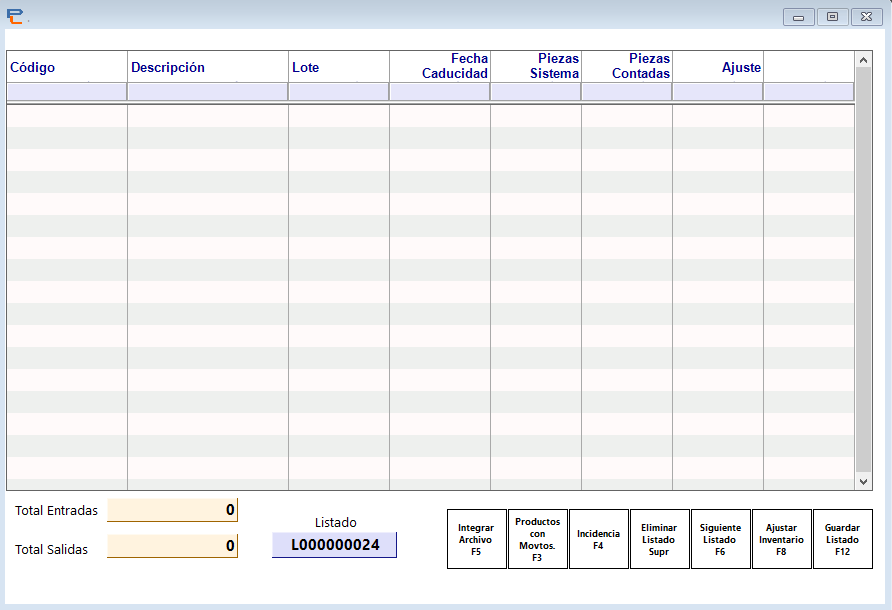This screenshot has height=610, width=892.
Task: Click the Piezas Sistema filter field
Action: tap(536, 92)
